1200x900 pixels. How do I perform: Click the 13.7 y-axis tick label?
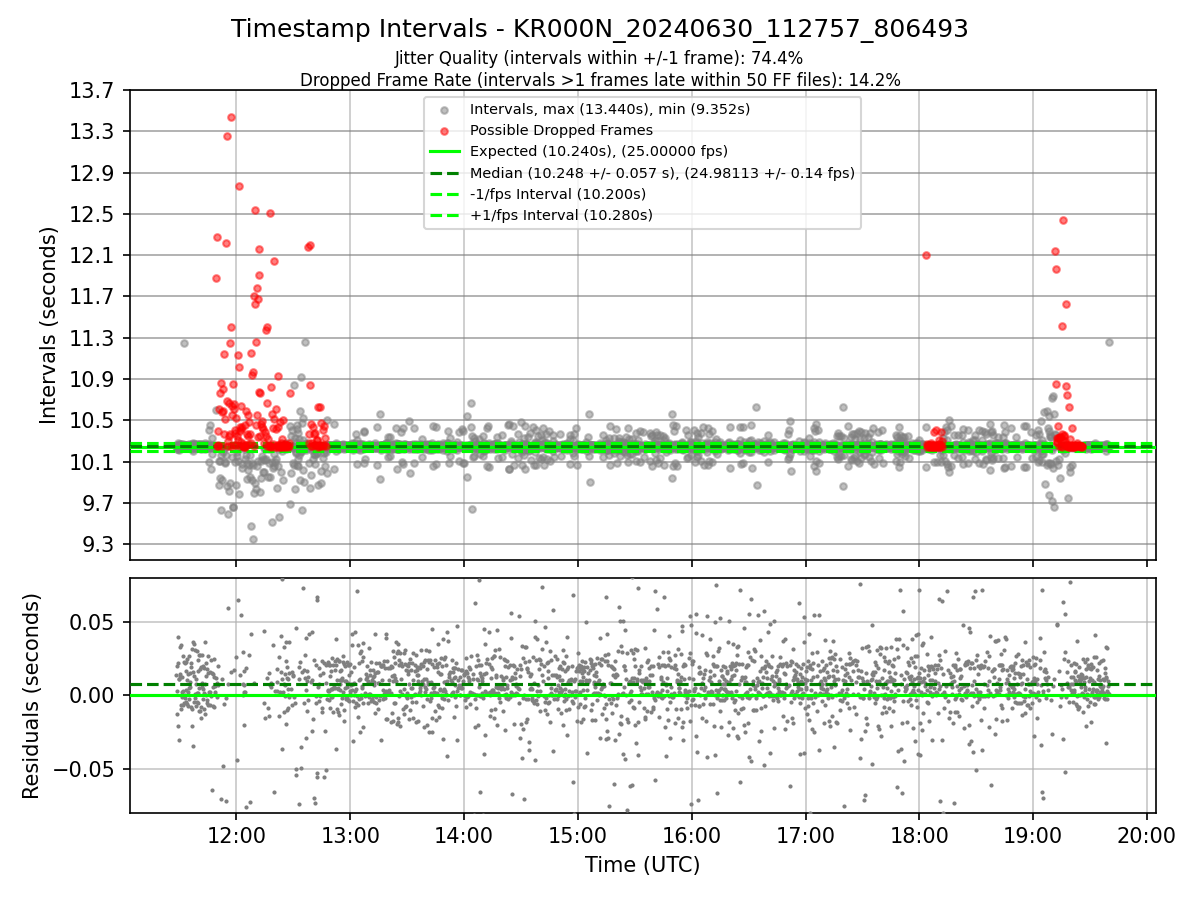coord(93,91)
